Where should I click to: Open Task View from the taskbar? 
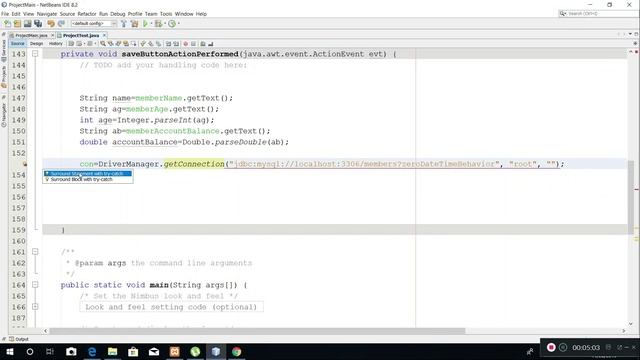(50, 351)
